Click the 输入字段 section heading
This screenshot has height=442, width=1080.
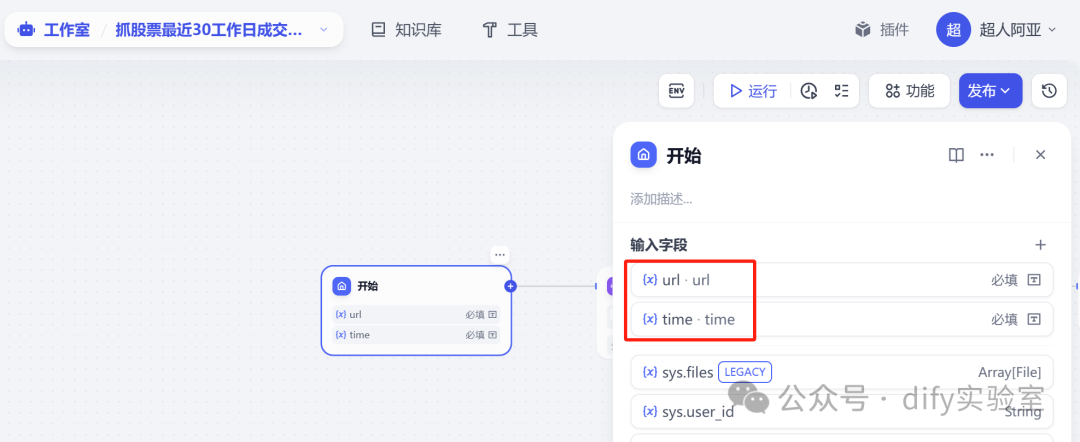658,245
